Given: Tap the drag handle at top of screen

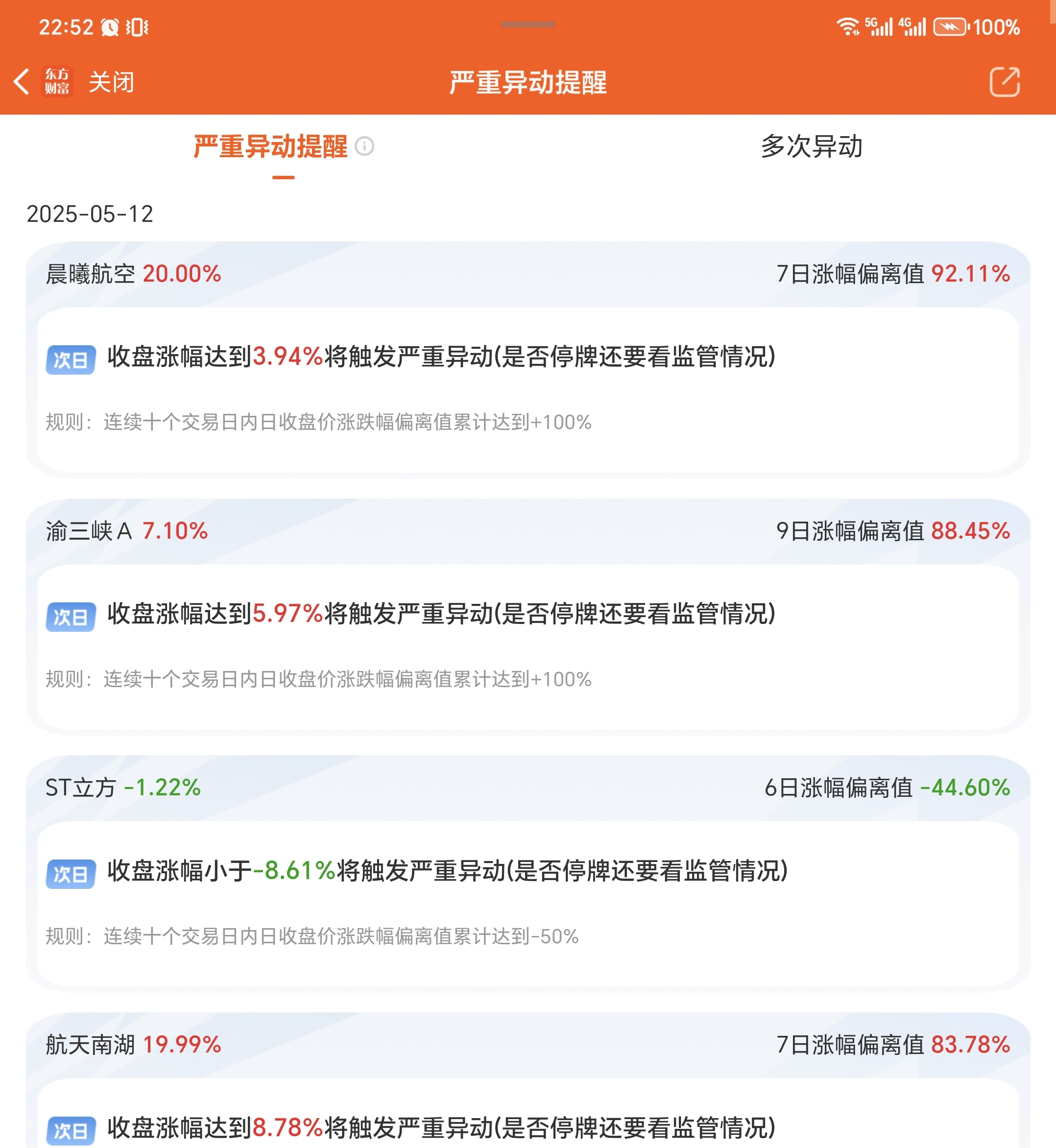Looking at the screenshot, I should tap(528, 24).
